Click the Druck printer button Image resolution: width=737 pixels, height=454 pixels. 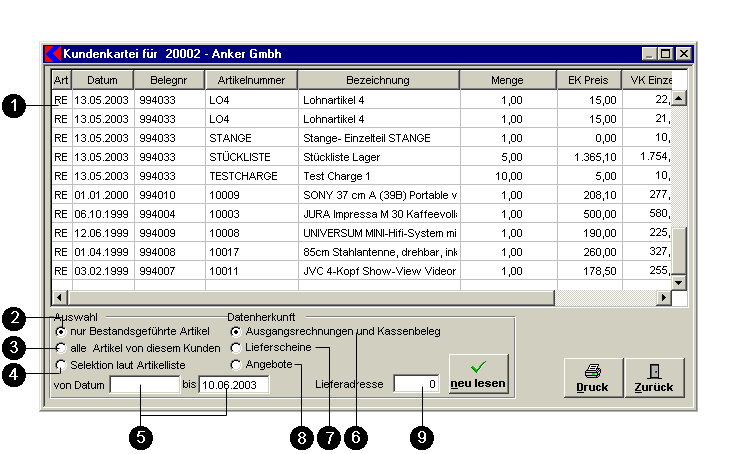click(592, 377)
